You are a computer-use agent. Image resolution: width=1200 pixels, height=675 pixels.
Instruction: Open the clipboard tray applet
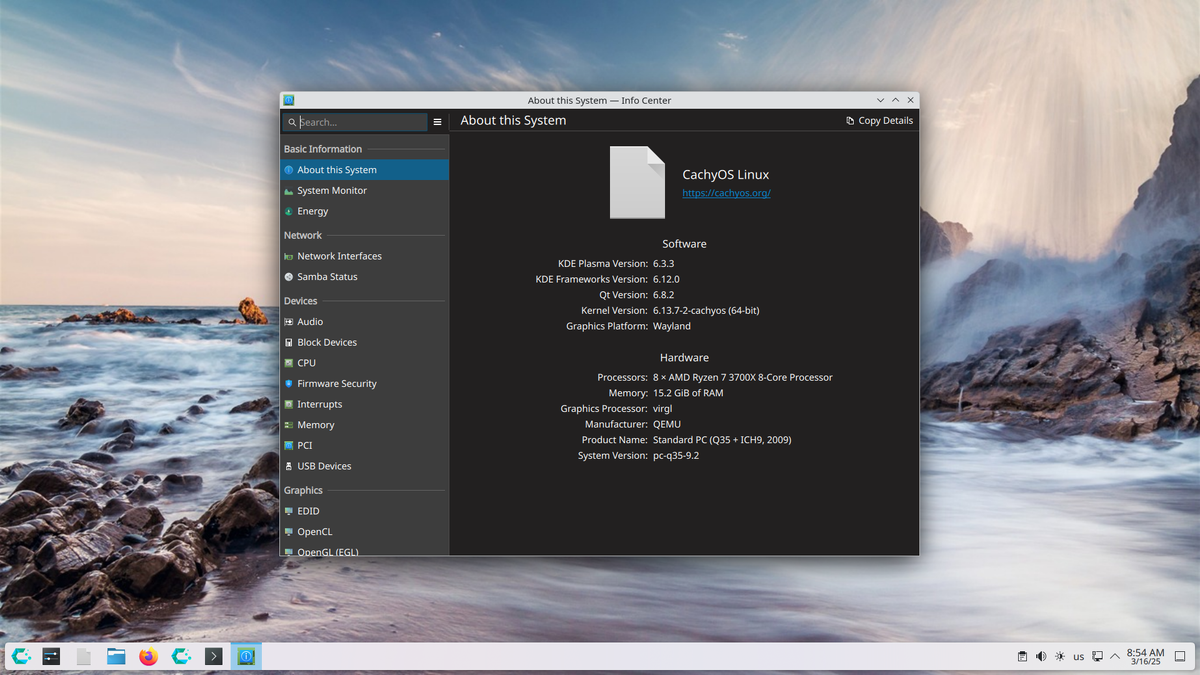[1022, 657]
